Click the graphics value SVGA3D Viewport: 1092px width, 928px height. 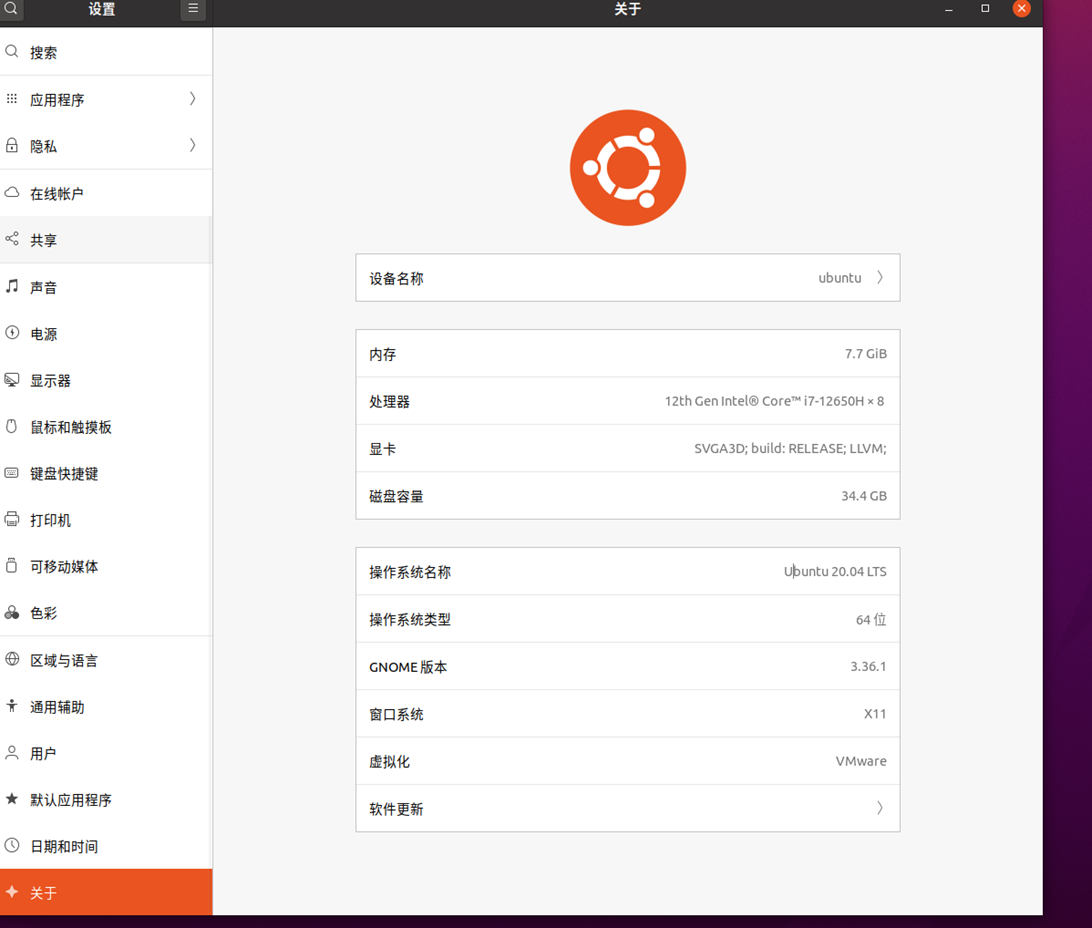pos(790,448)
